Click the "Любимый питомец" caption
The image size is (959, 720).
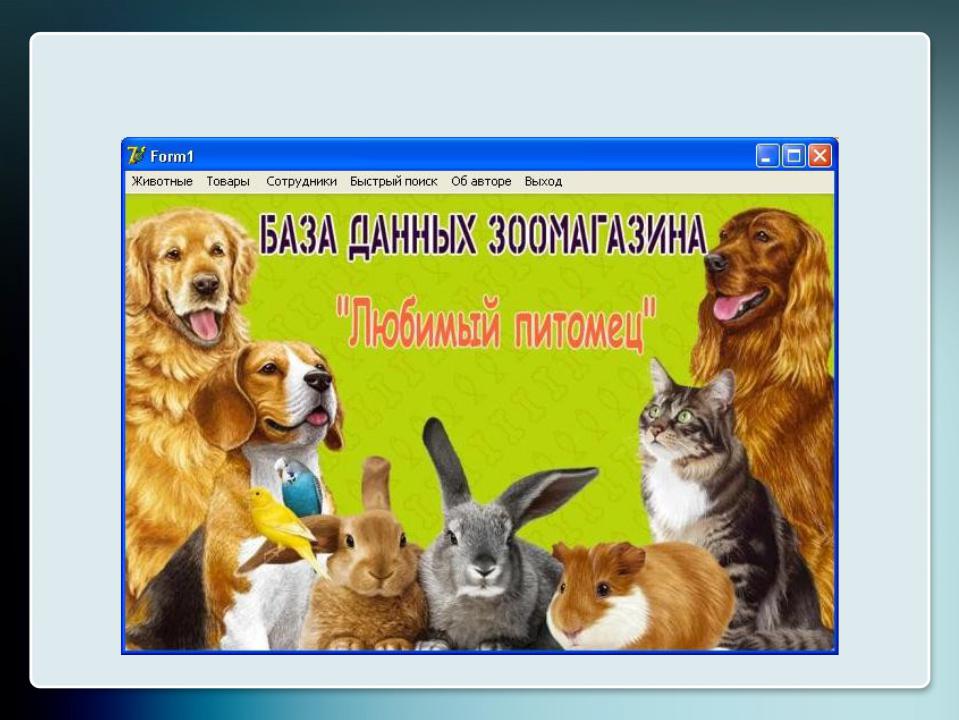point(496,322)
